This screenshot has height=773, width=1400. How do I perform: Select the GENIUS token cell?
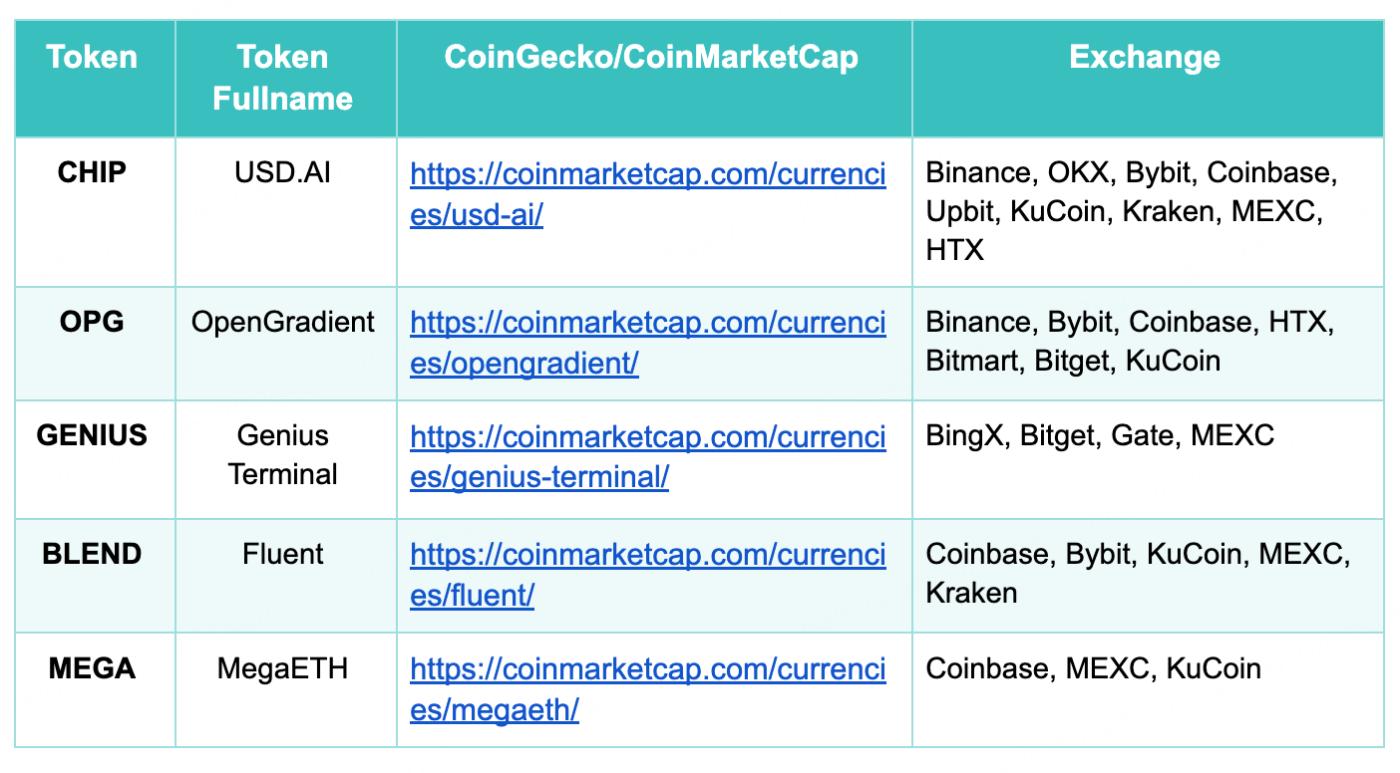pos(92,437)
